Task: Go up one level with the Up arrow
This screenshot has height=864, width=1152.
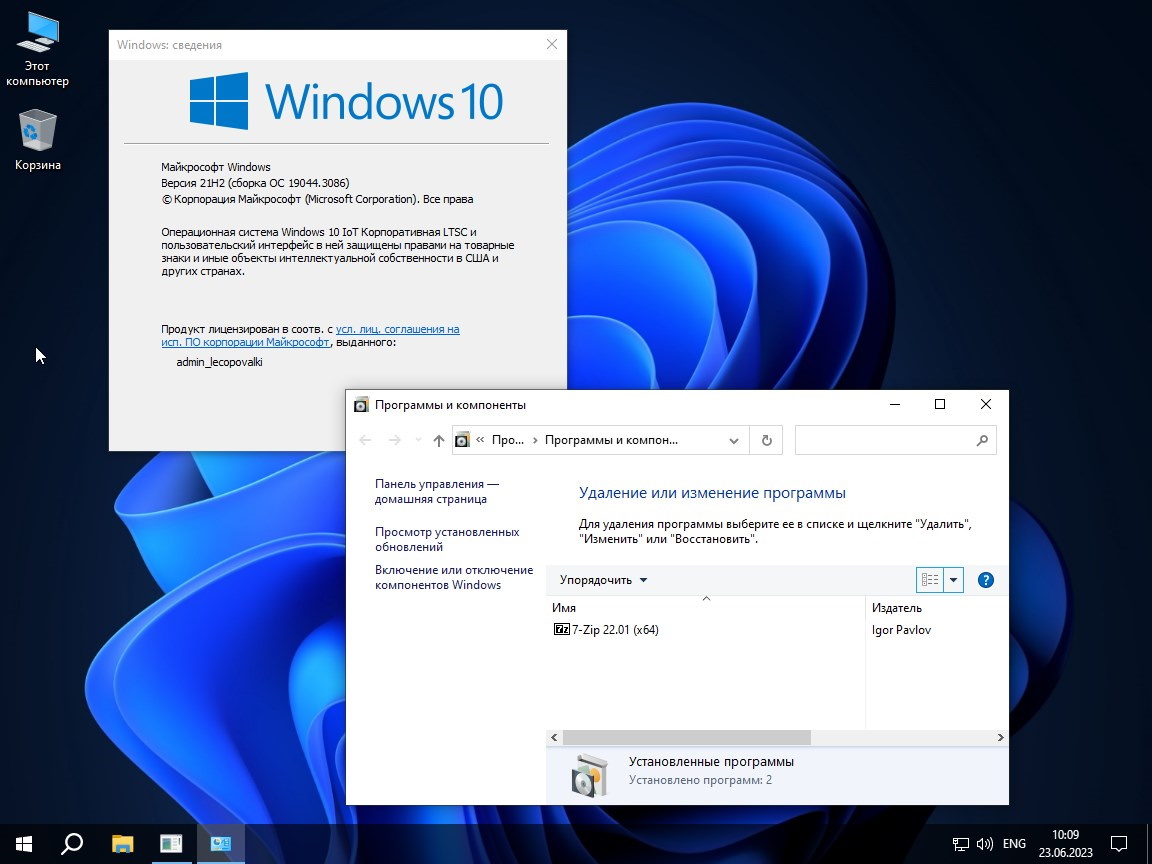Action: pos(439,440)
